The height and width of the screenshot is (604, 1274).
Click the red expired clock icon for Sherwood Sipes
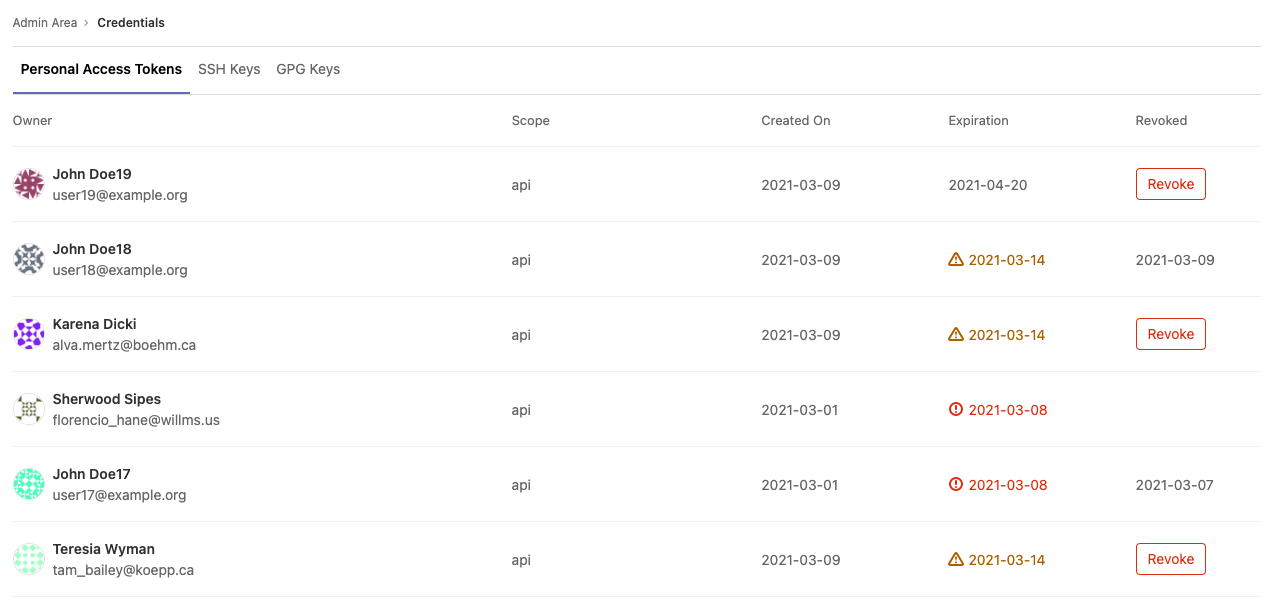click(x=956, y=409)
